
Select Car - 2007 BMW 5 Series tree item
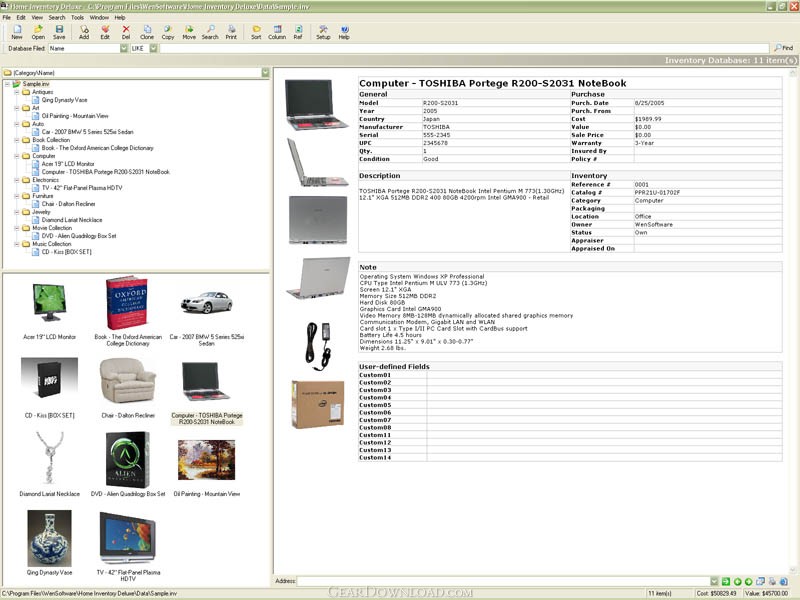87,132
